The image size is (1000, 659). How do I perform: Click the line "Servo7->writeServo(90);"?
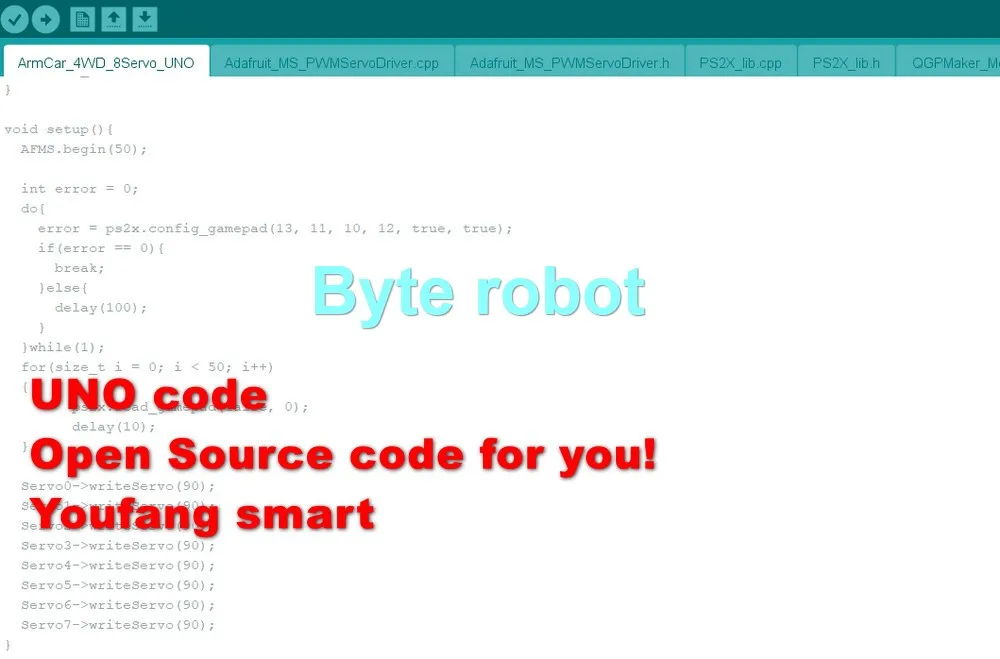[x=118, y=625]
